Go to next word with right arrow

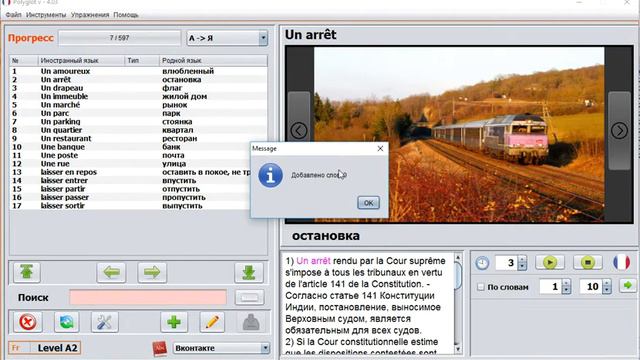[152, 272]
